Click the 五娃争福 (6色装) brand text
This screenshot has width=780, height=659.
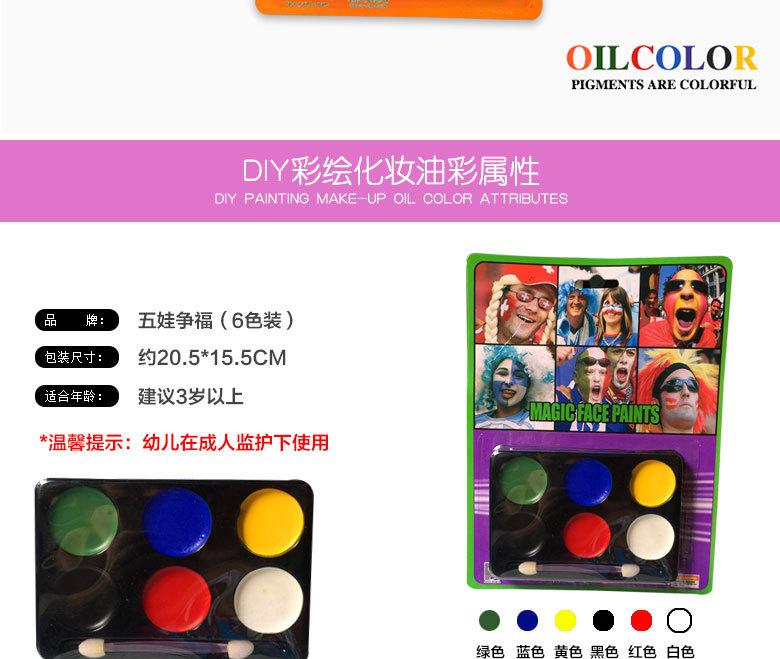point(216,320)
